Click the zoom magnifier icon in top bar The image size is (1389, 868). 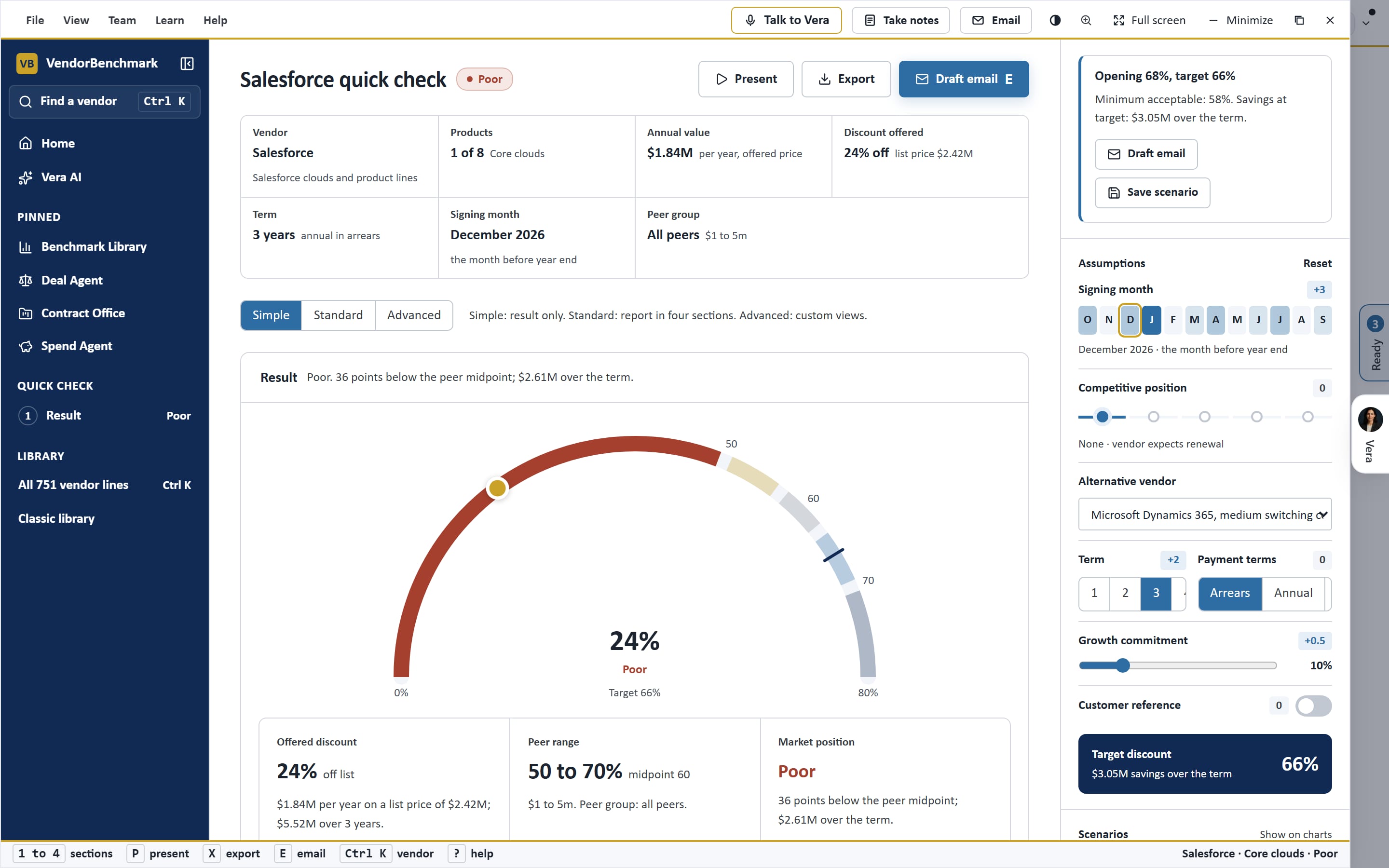click(x=1086, y=20)
